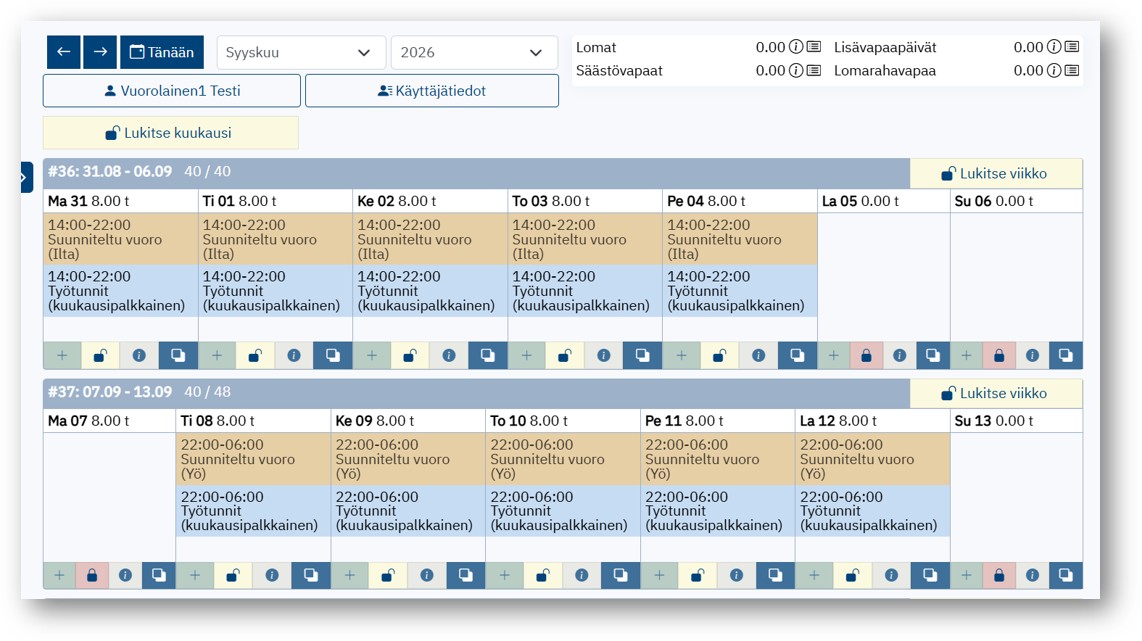Open info icon for La 12
1142x641 pixels.
(x=891, y=575)
